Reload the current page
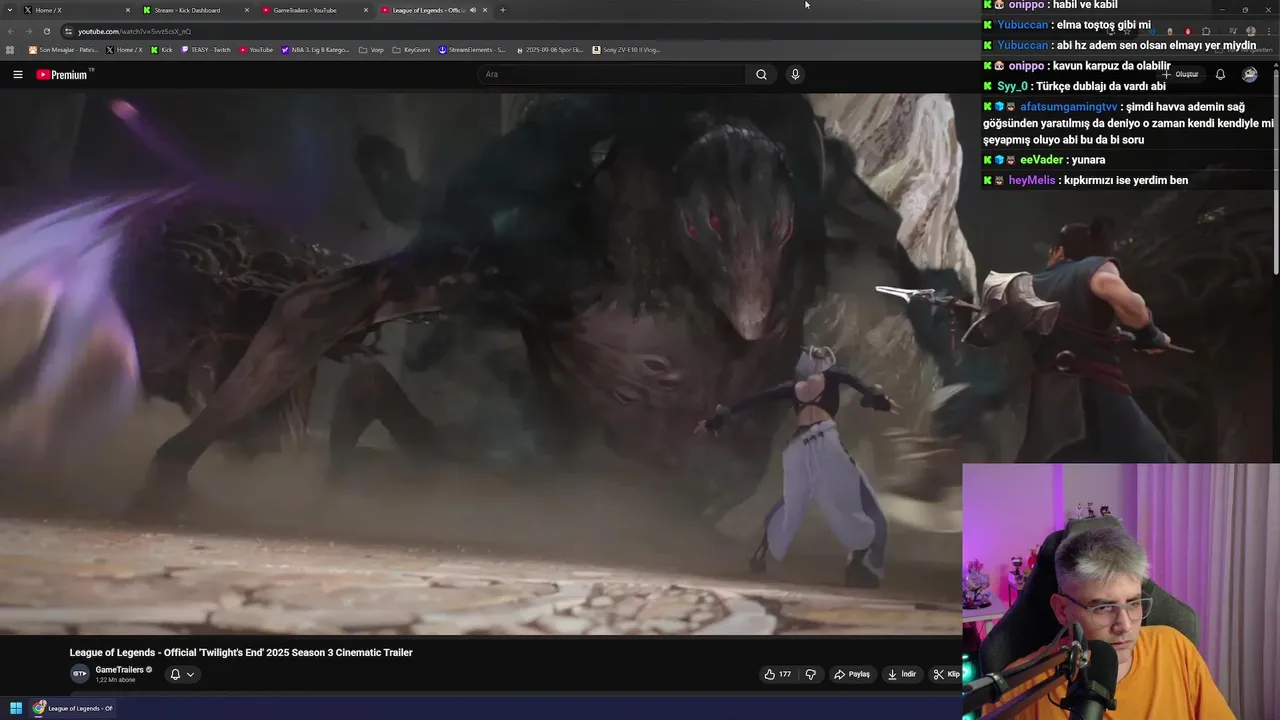Viewport: 1280px width, 720px height. pos(46,31)
